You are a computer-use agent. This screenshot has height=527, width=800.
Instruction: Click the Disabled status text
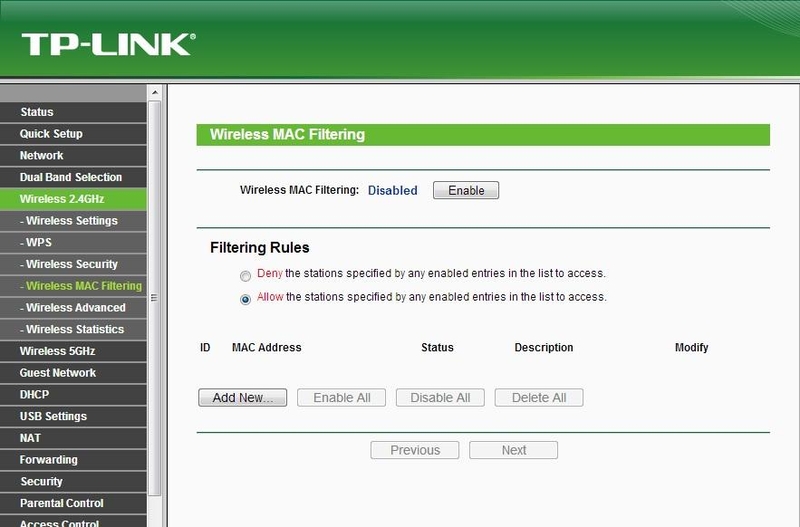pyautogui.click(x=392, y=190)
